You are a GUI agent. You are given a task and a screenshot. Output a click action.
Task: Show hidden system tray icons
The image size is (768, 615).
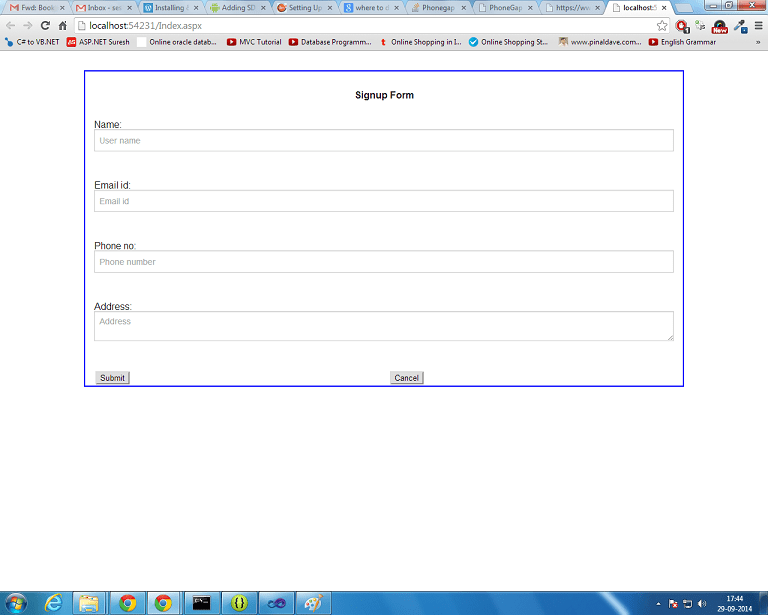pyautogui.click(x=658, y=604)
